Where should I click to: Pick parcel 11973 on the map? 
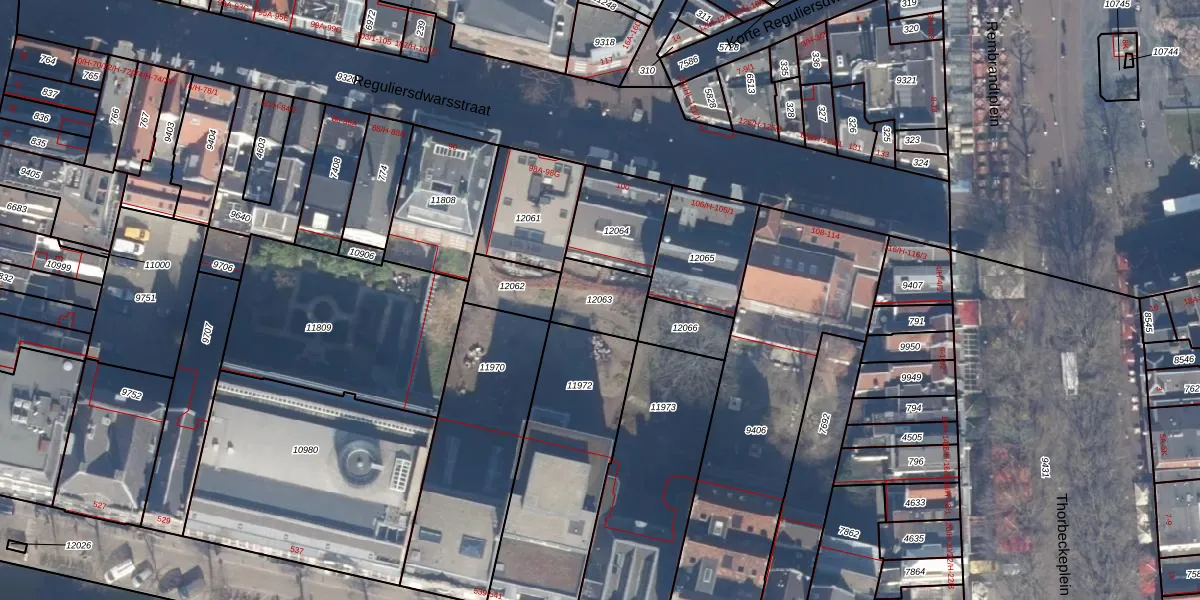pos(663,407)
